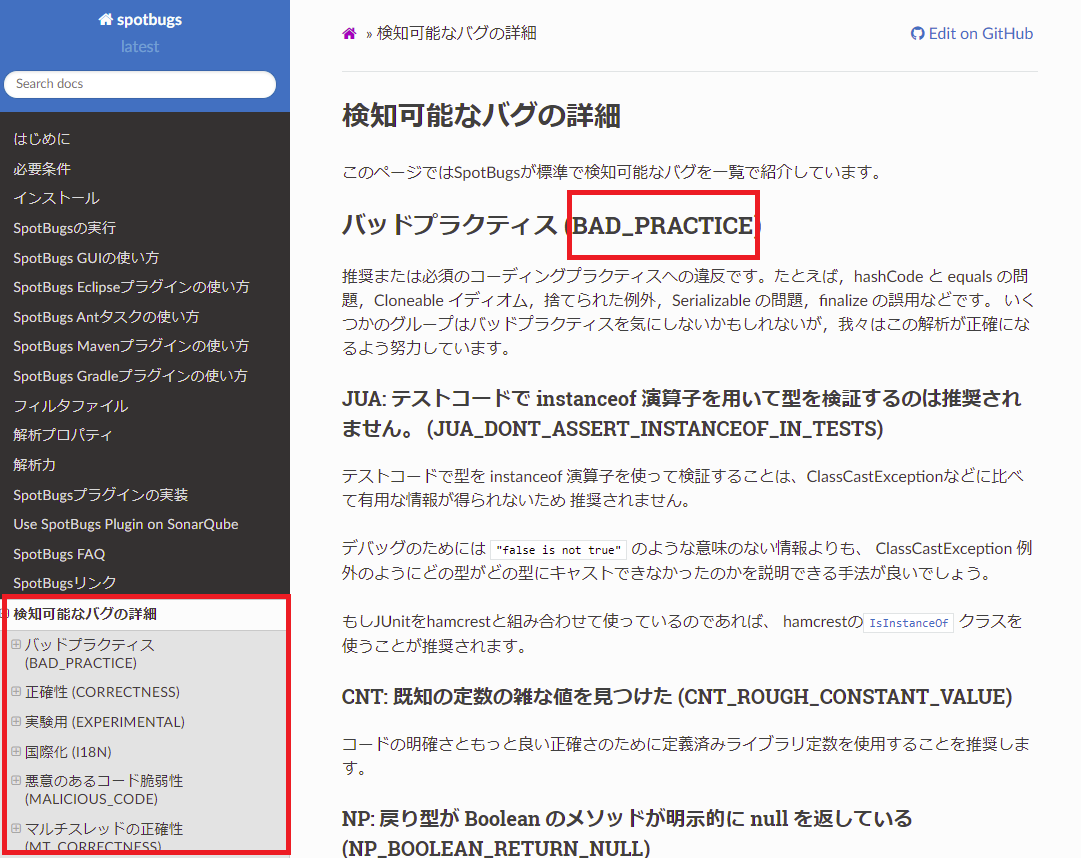
Task: Open the 解析力 sidebar page
Action: 34,465
